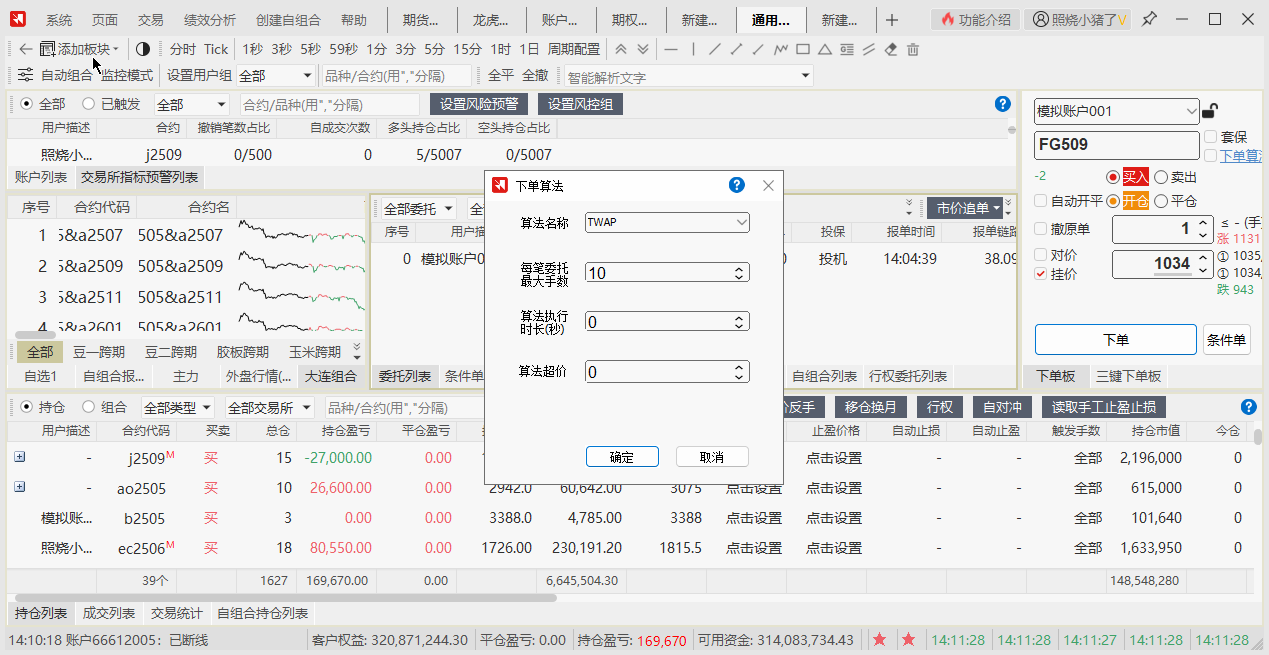Click the FG509 contract input field
This screenshot has width=1269, height=655.
(x=1115, y=144)
